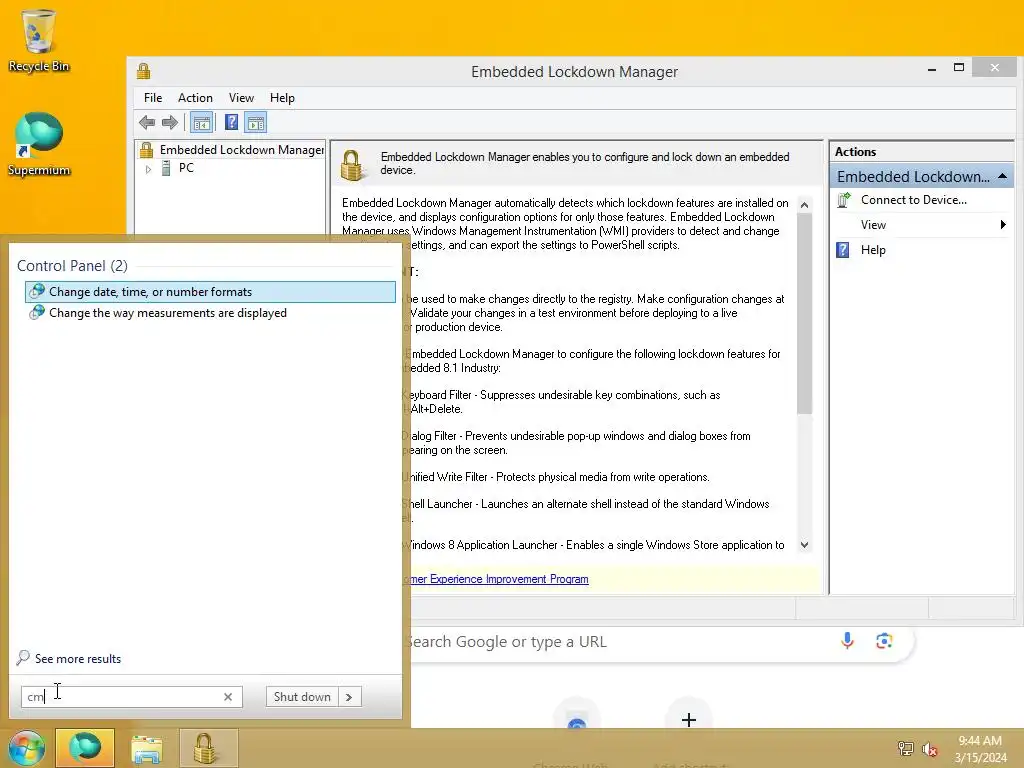Open the Help menu in menu bar
The image size is (1024, 768).
coord(282,98)
